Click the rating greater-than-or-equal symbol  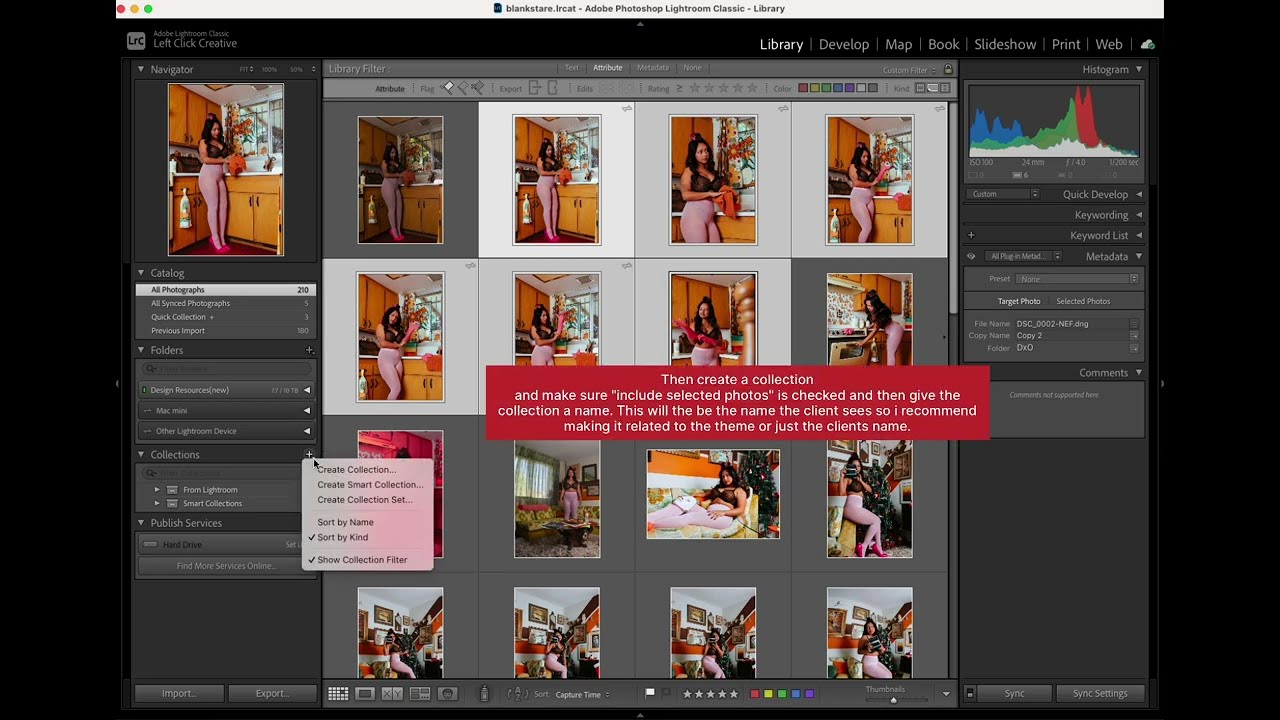(x=679, y=88)
